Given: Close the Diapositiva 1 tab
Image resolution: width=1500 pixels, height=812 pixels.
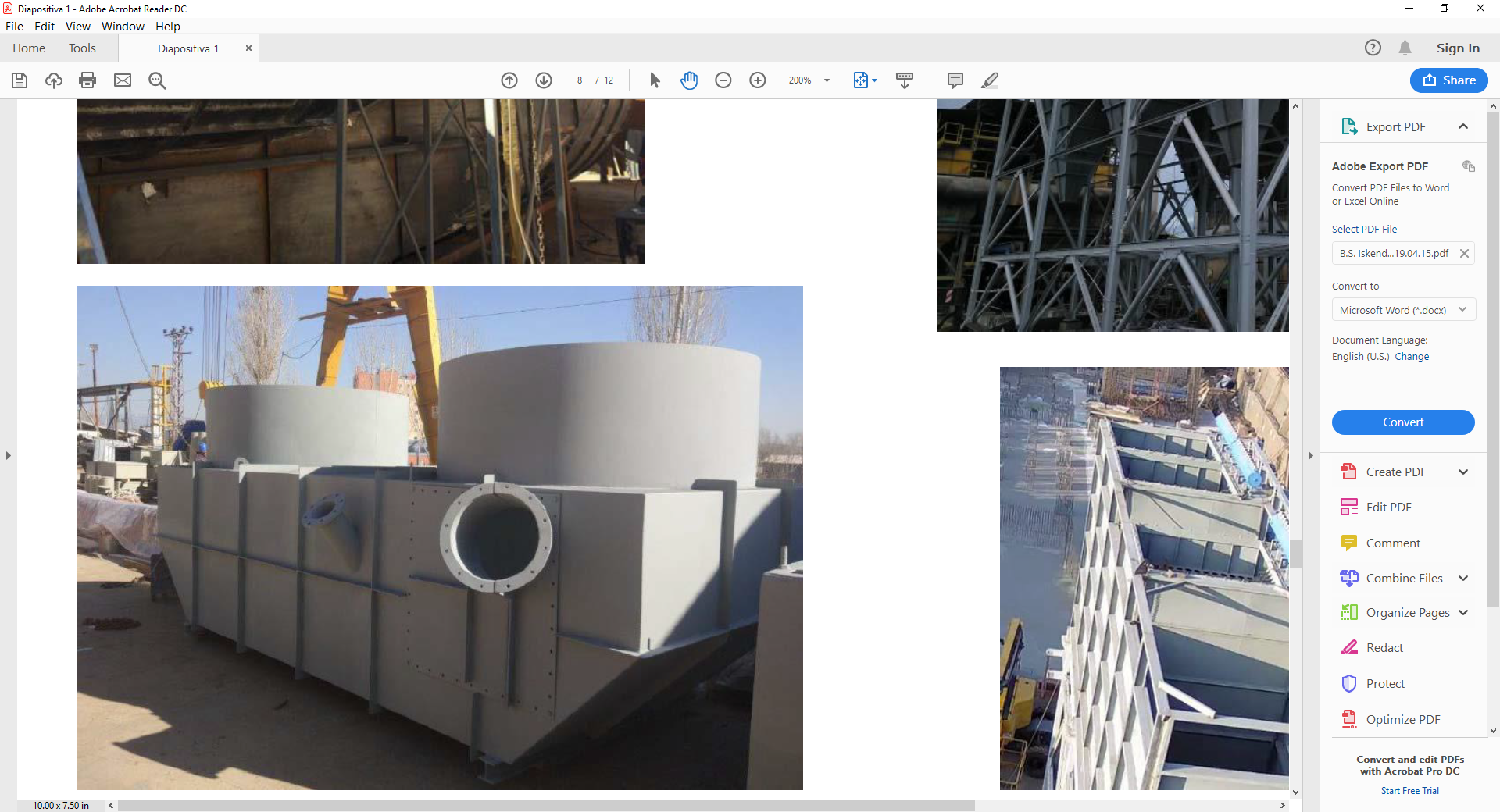Looking at the screenshot, I should [248, 48].
